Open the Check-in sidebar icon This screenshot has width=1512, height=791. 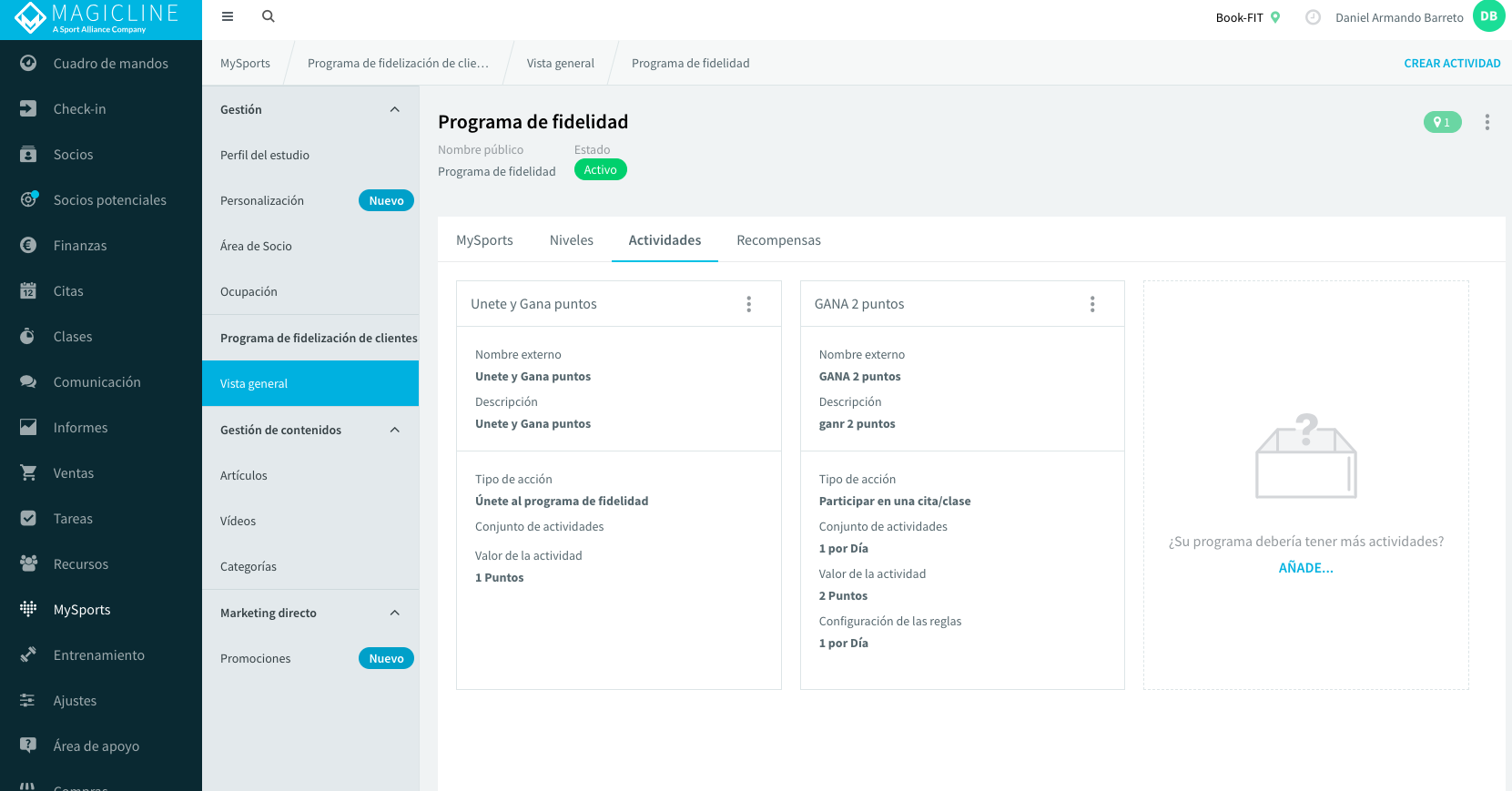click(x=28, y=108)
